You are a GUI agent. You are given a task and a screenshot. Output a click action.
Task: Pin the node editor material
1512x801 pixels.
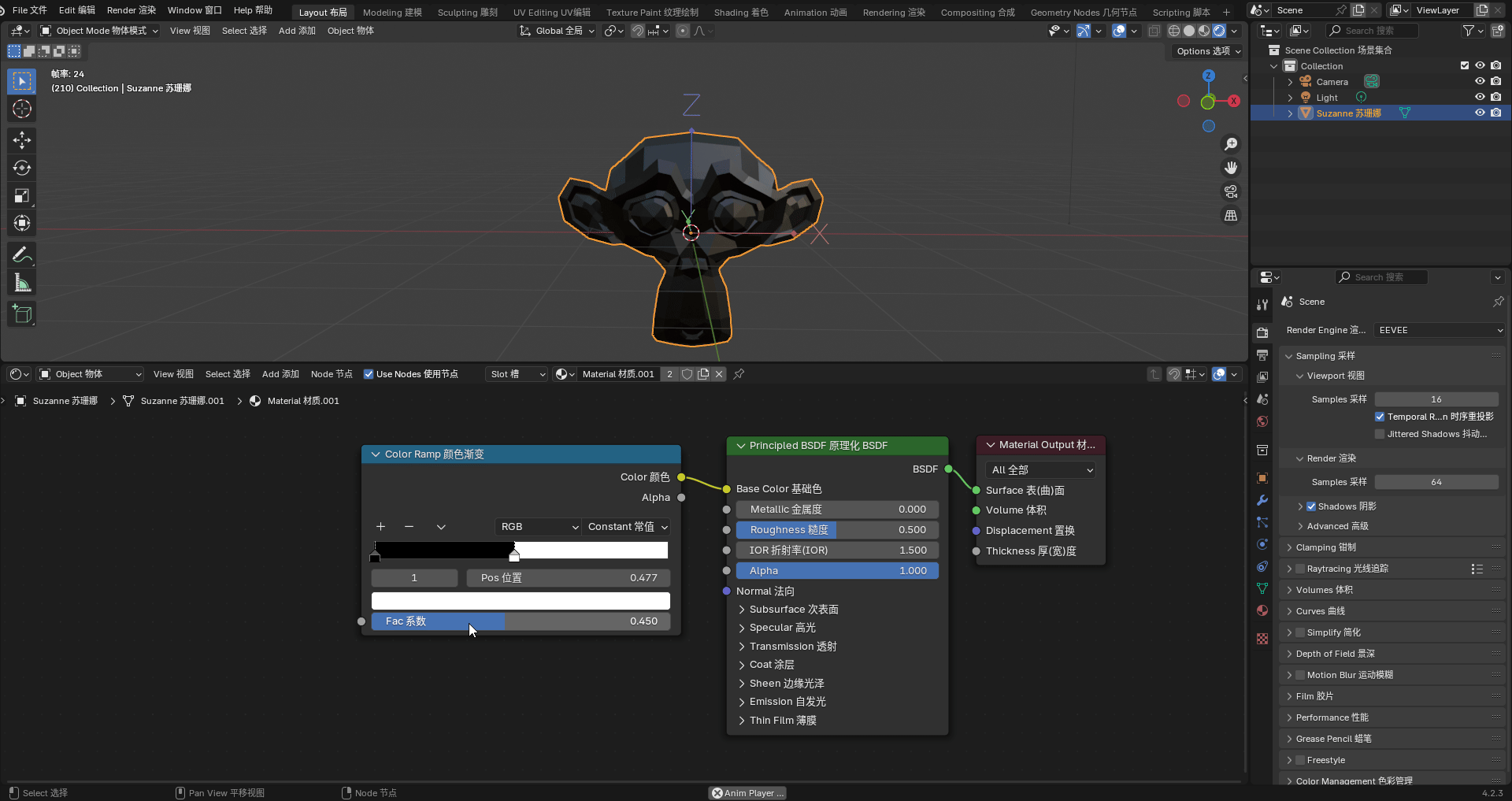739,374
